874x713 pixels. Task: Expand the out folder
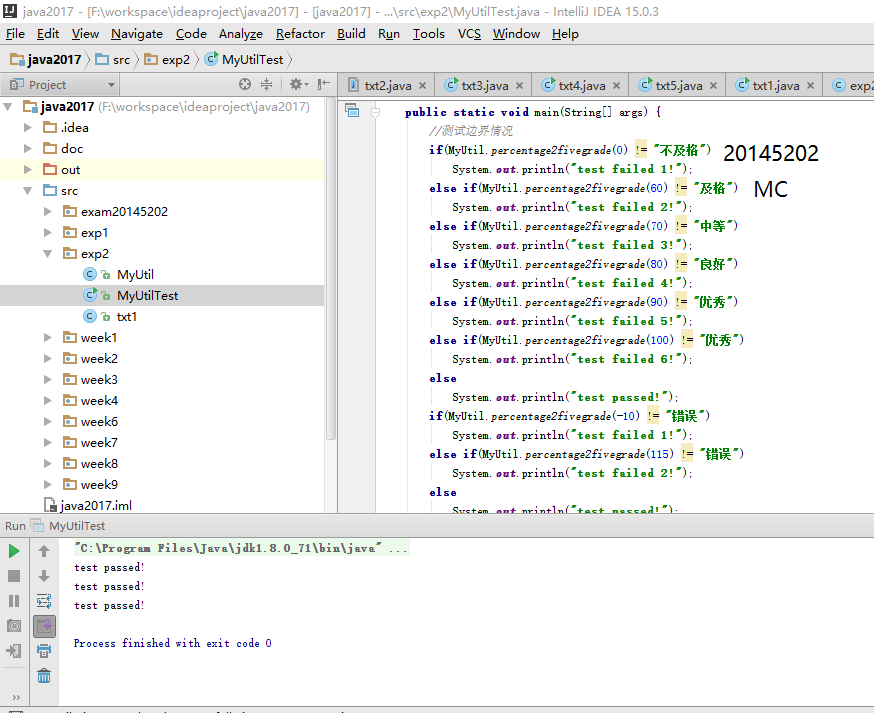pos(27,169)
